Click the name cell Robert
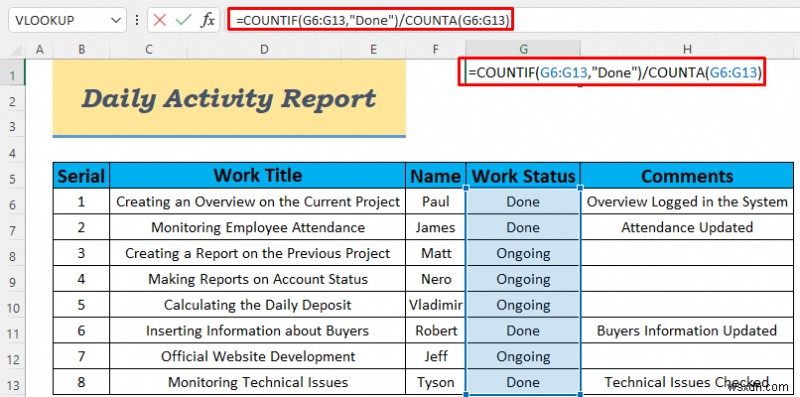800x397 pixels. coord(435,331)
